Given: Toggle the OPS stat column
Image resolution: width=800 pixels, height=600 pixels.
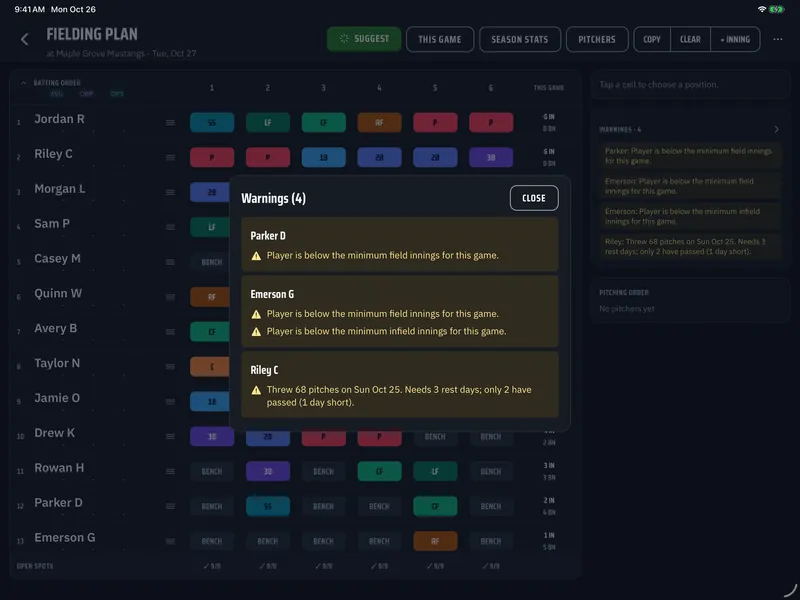Looking at the screenshot, I should click(117, 94).
